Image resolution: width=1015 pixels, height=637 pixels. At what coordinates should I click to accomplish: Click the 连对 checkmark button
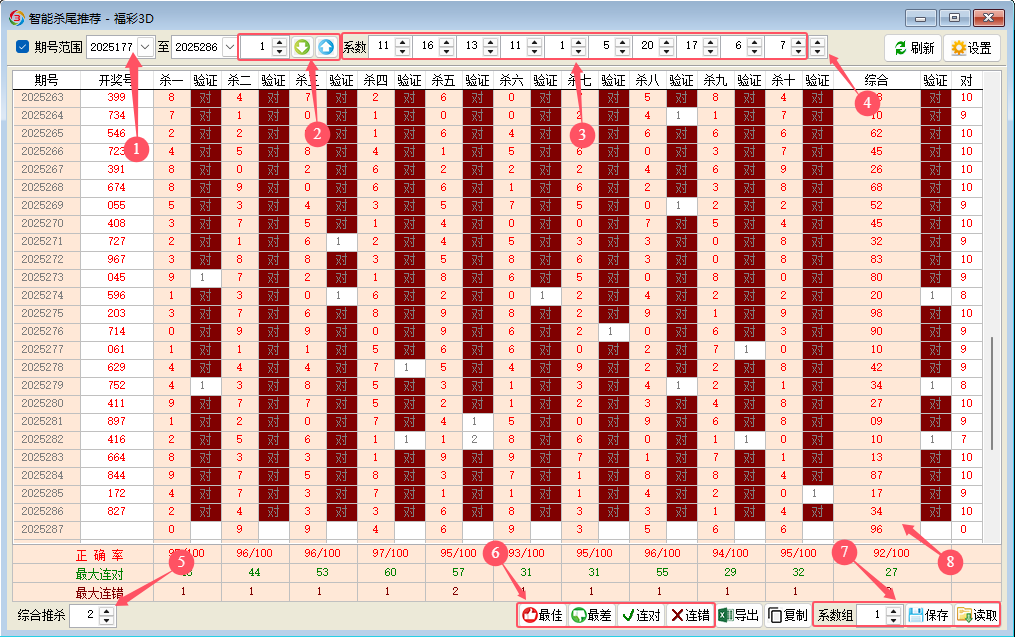[640, 616]
